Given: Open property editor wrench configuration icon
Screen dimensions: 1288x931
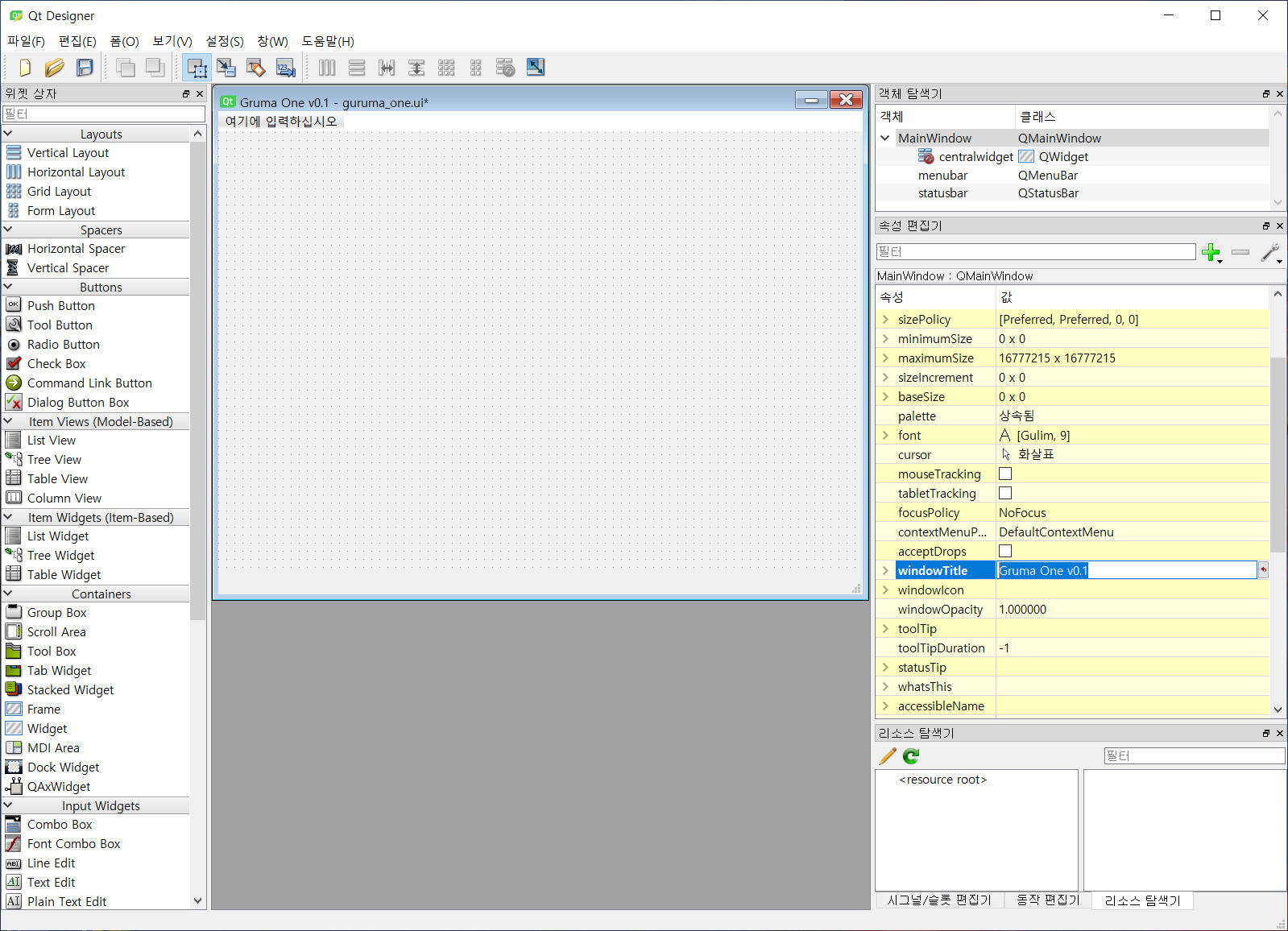Looking at the screenshot, I should click(x=1271, y=253).
